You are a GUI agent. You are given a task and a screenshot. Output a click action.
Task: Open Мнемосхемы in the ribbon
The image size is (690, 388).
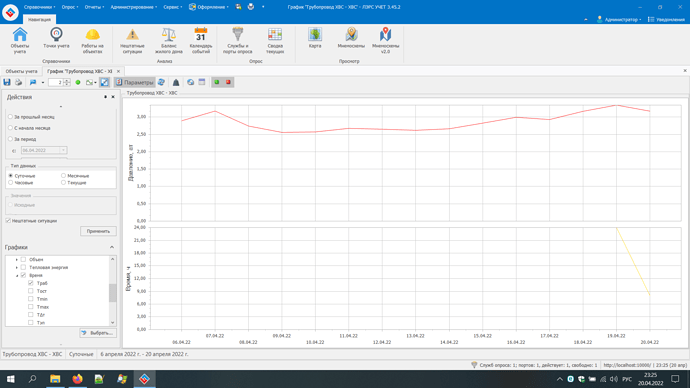[351, 38]
